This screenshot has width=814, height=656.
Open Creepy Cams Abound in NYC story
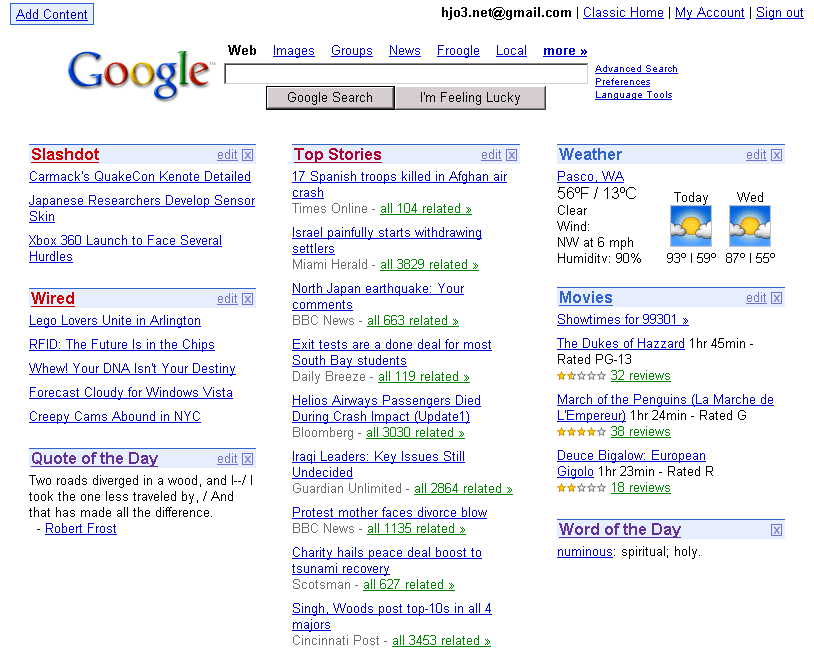point(115,416)
